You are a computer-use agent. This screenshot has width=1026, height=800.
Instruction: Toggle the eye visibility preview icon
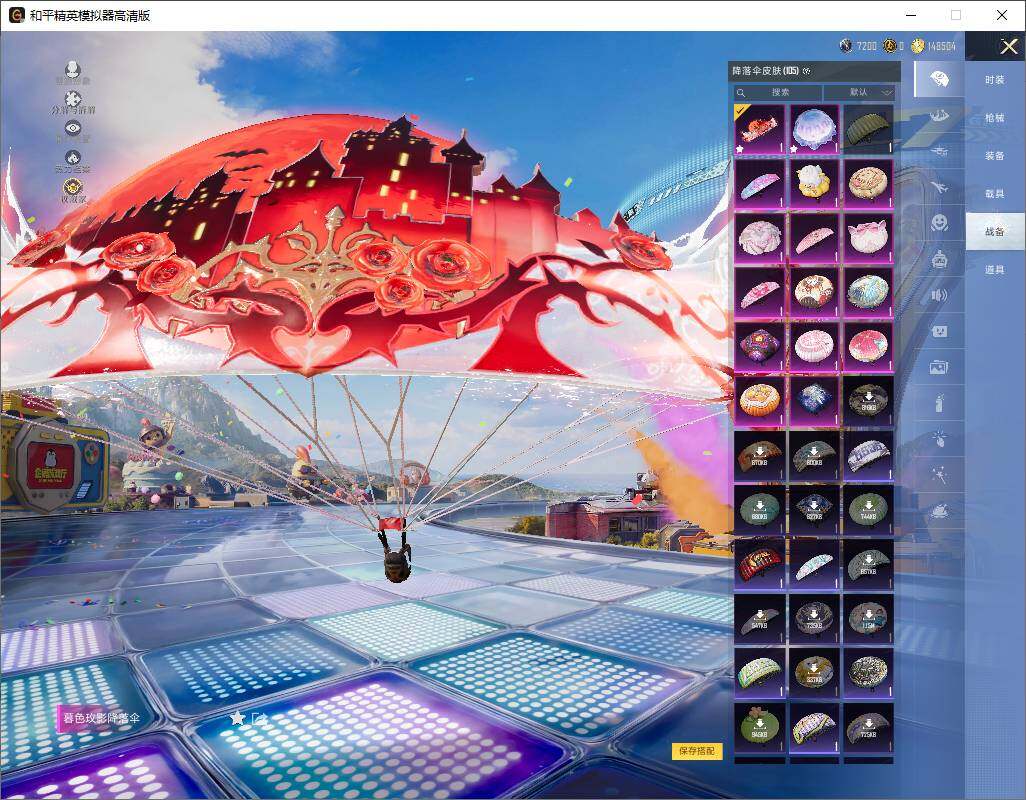pos(72,128)
